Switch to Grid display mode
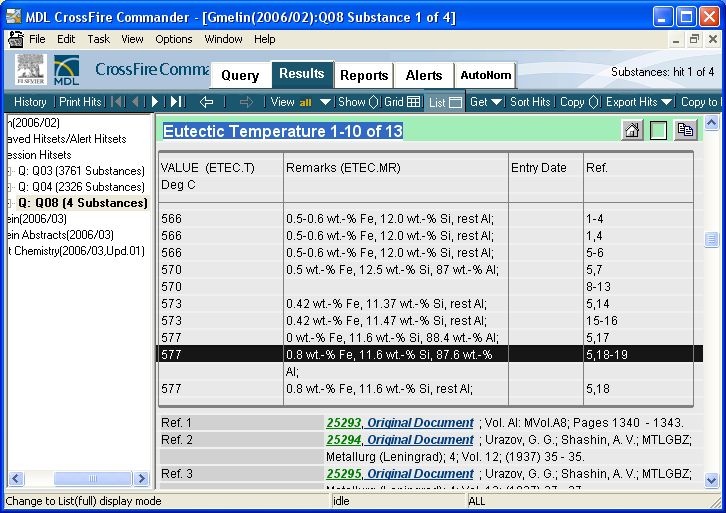This screenshot has height=513, width=726. [x=402, y=102]
